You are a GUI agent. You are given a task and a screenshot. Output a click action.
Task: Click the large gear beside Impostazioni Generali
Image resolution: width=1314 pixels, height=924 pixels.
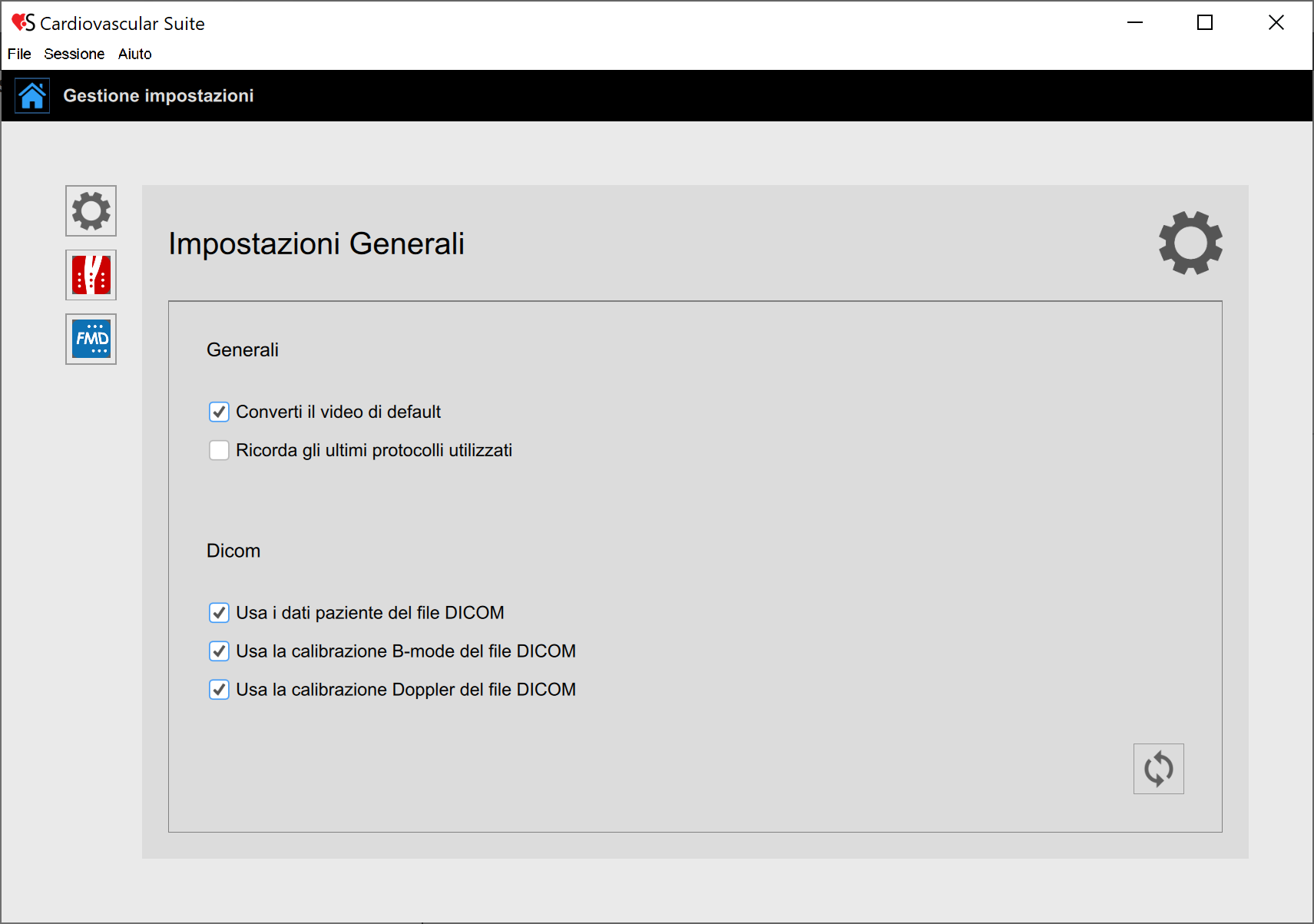pos(1190,243)
